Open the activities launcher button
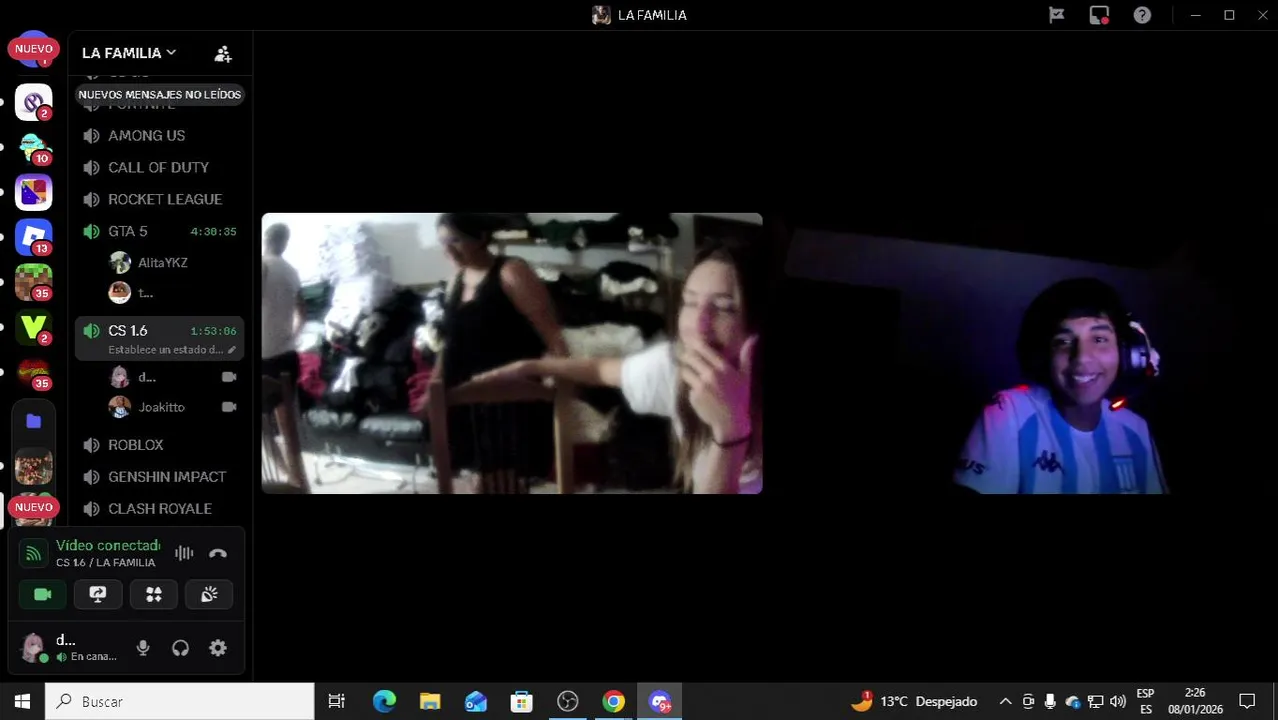 click(154, 594)
